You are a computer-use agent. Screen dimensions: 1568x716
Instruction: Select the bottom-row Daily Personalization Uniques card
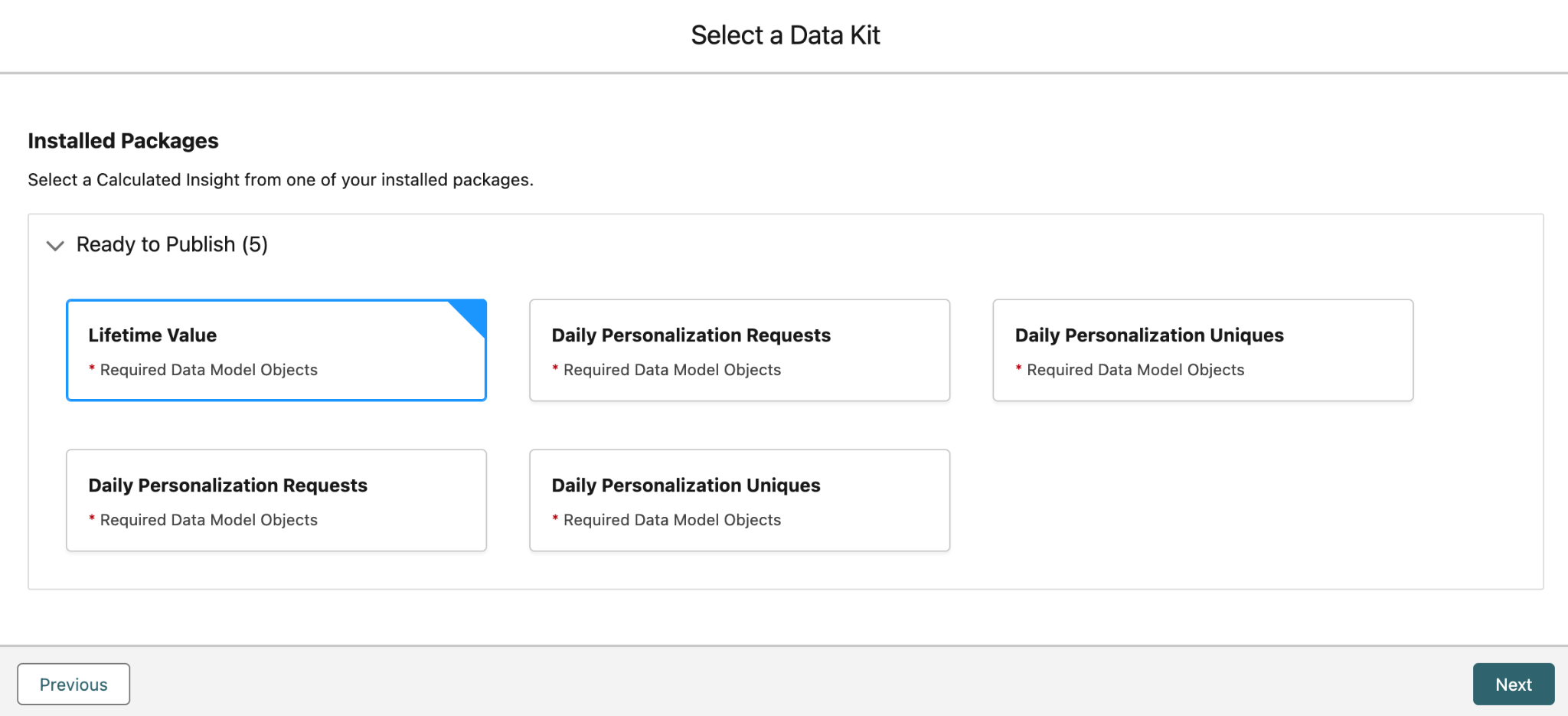click(x=739, y=500)
